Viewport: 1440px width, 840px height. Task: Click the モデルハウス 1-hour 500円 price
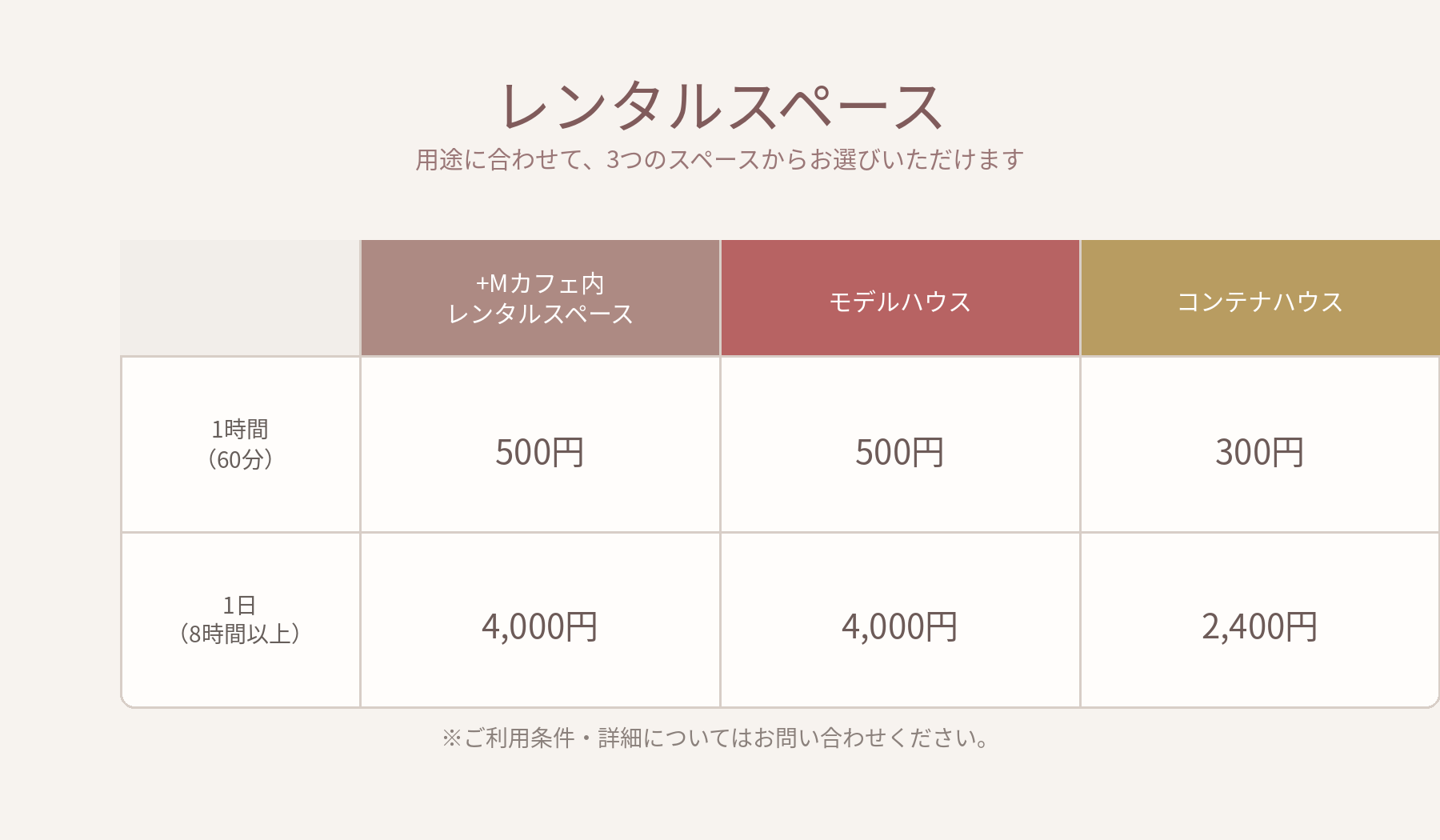pos(900,452)
